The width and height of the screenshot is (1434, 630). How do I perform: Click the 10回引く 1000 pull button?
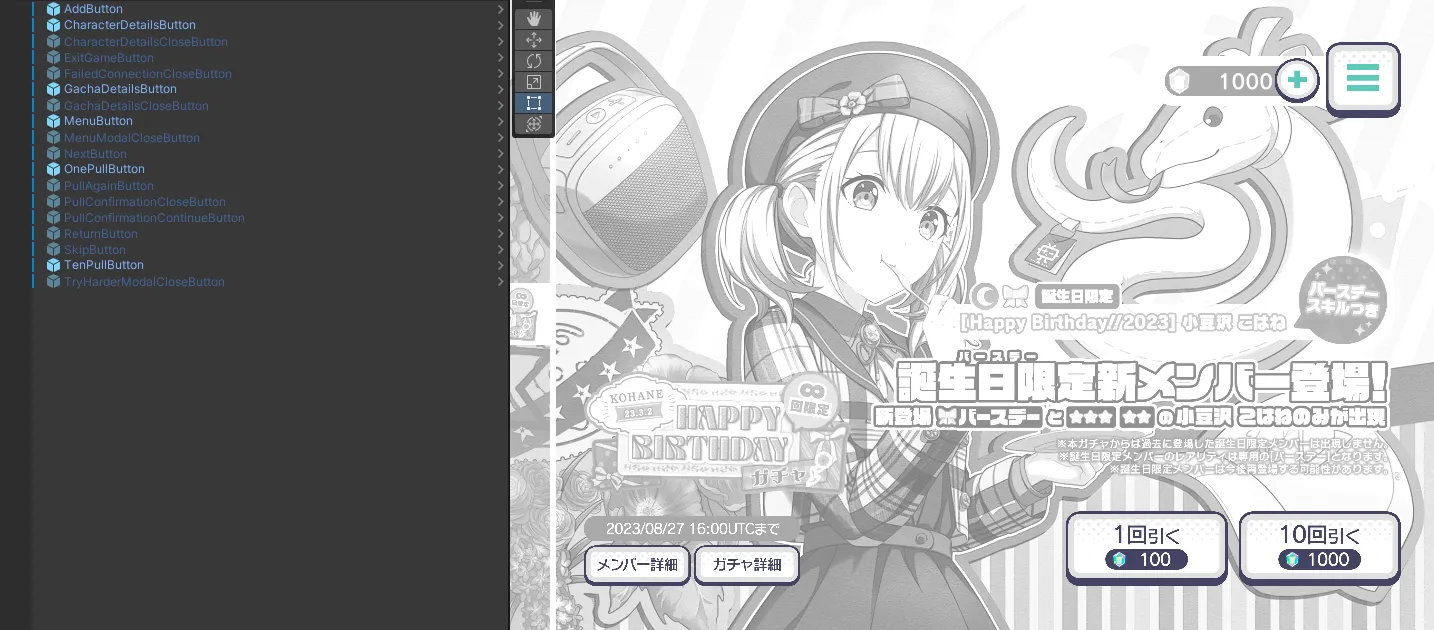(1319, 546)
